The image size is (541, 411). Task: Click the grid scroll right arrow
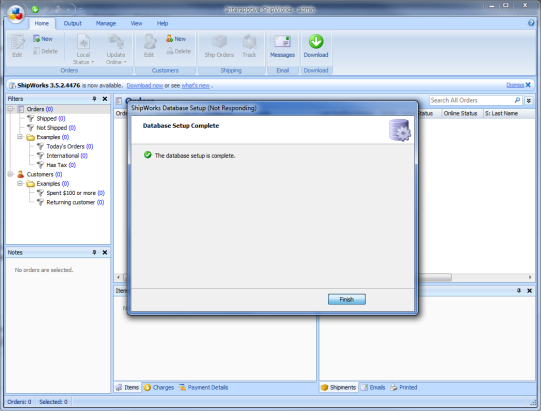(x=530, y=277)
